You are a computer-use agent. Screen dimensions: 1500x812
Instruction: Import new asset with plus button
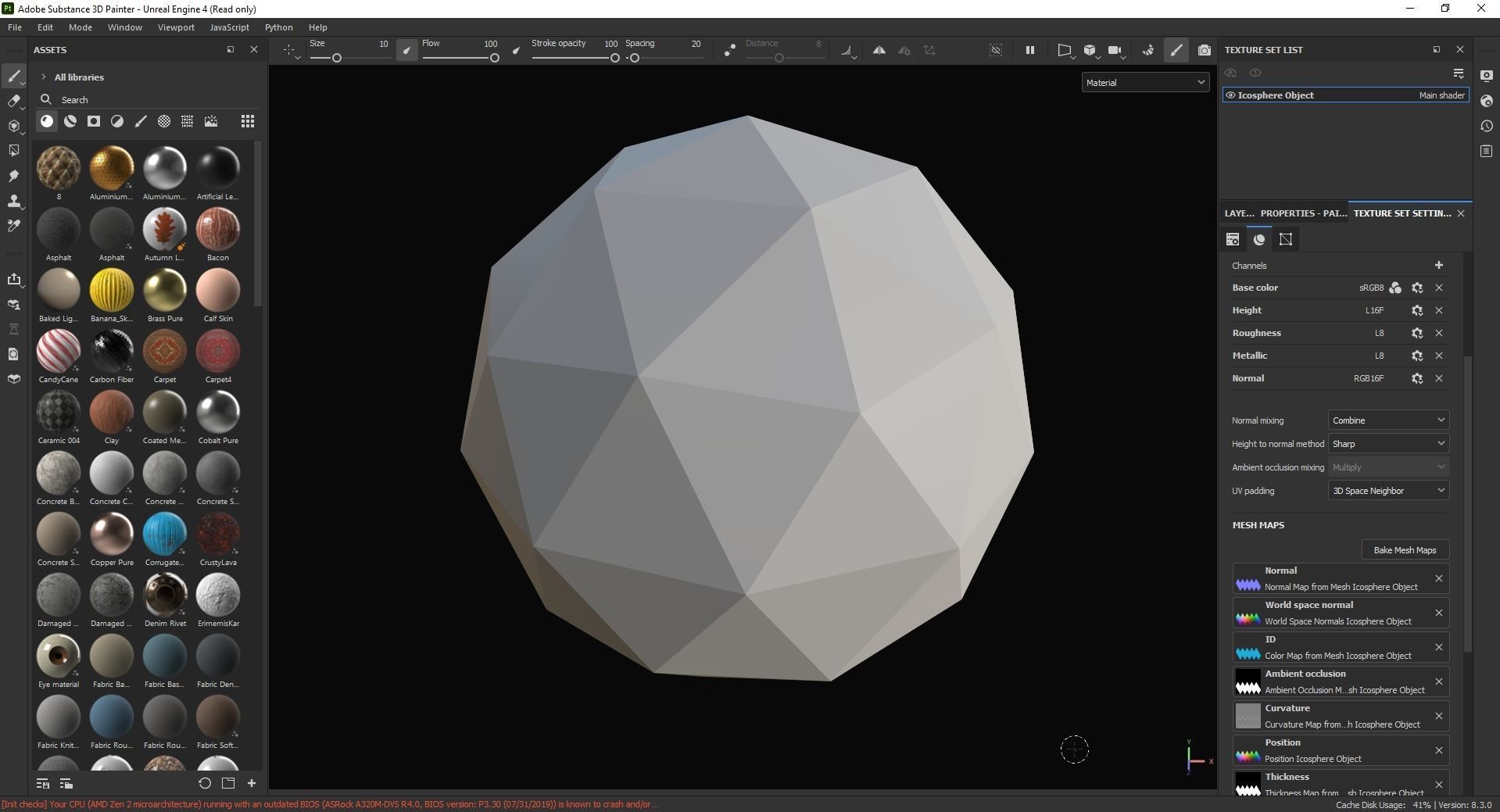tap(252, 783)
